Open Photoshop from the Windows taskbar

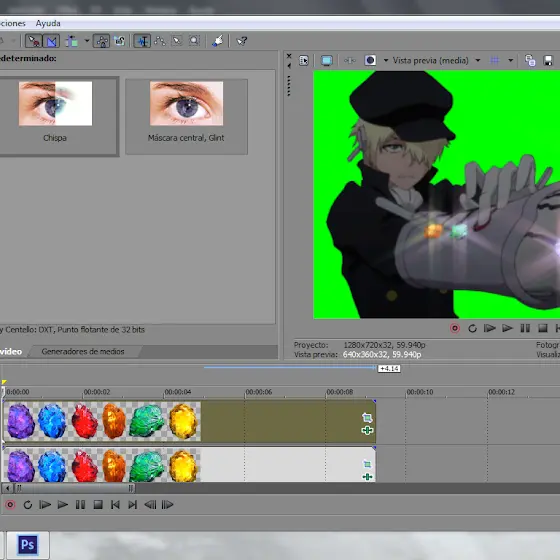click(28, 545)
